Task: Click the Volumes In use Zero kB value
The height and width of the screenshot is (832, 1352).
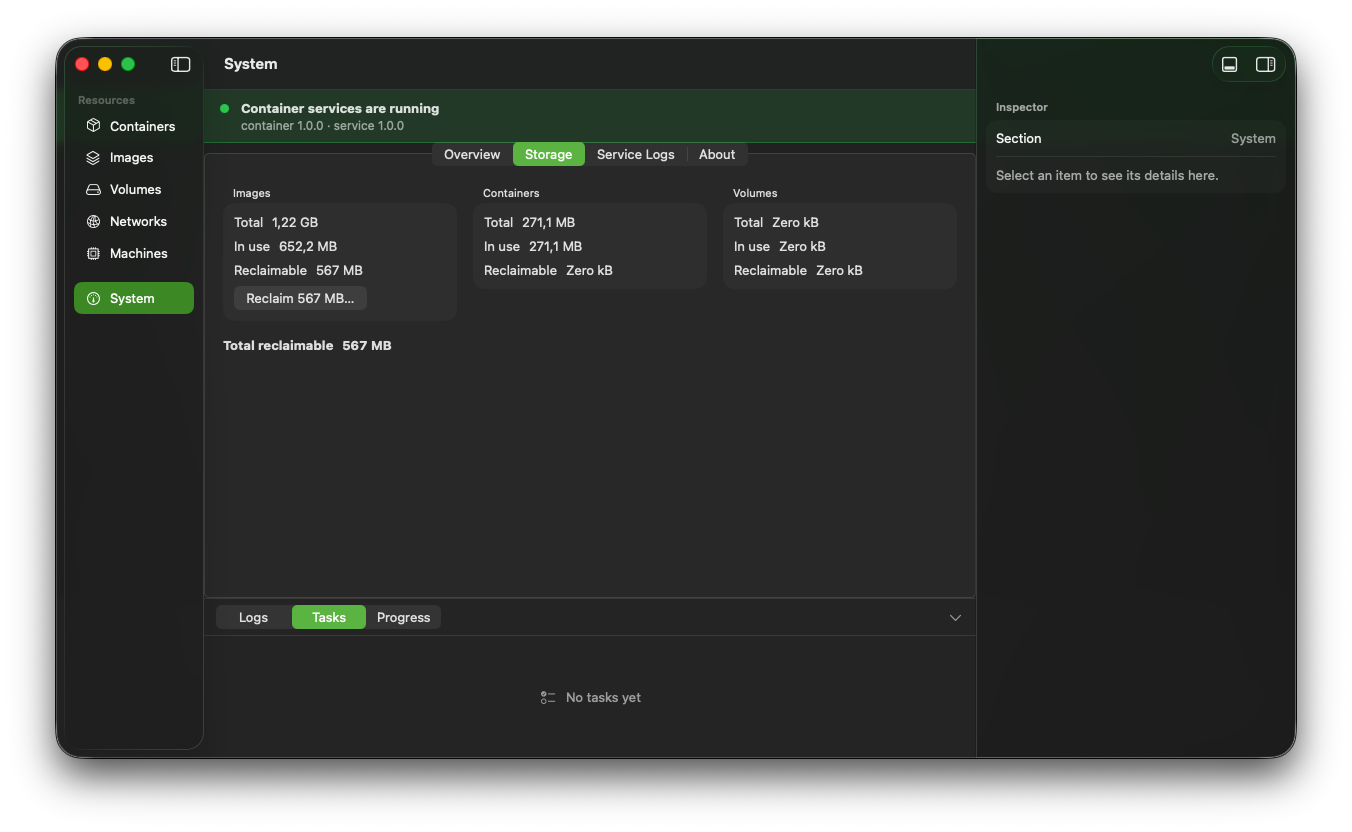Action: pyautogui.click(x=802, y=246)
